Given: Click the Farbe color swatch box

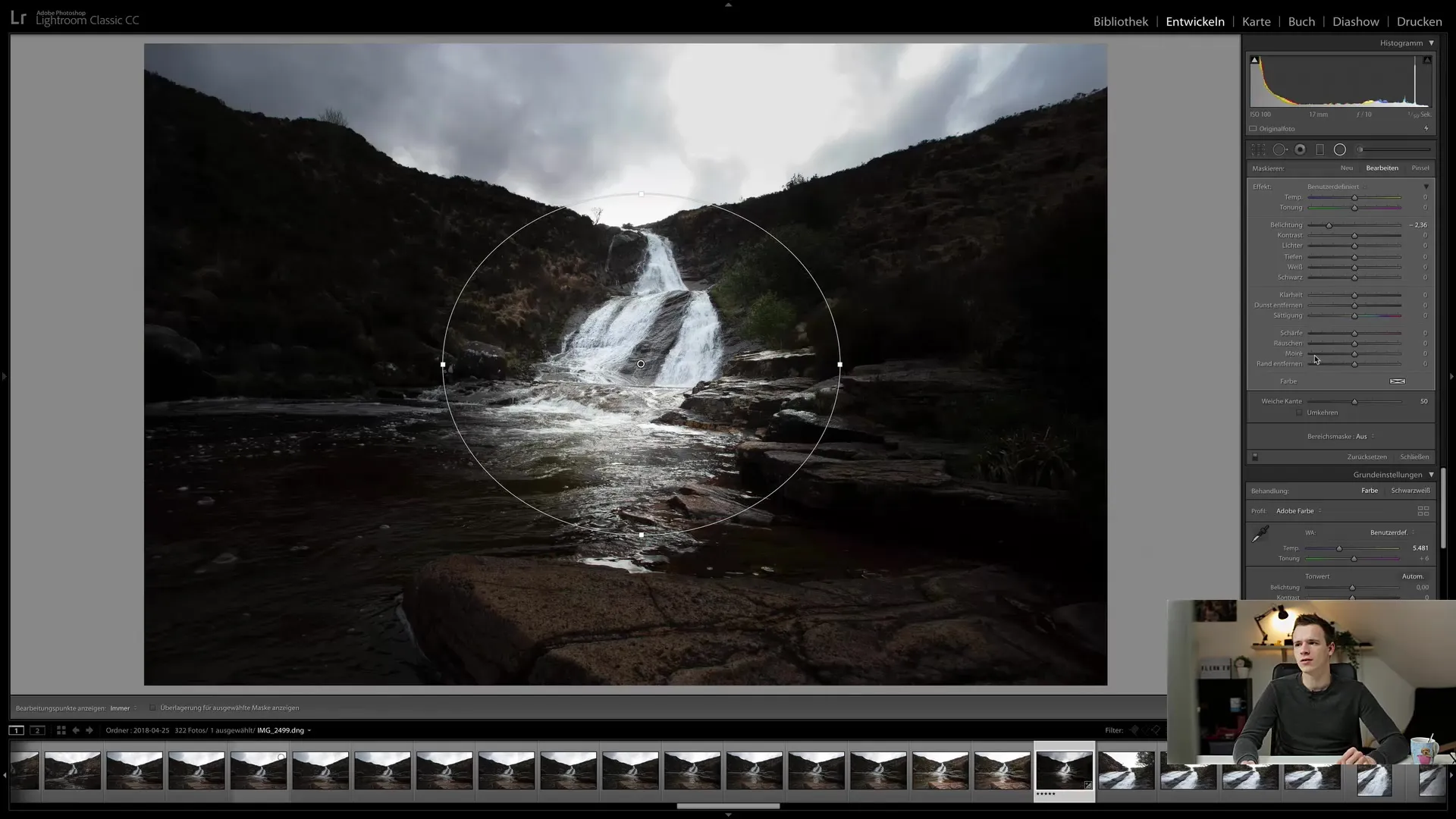Looking at the screenshot, I should coord(1397,381).
